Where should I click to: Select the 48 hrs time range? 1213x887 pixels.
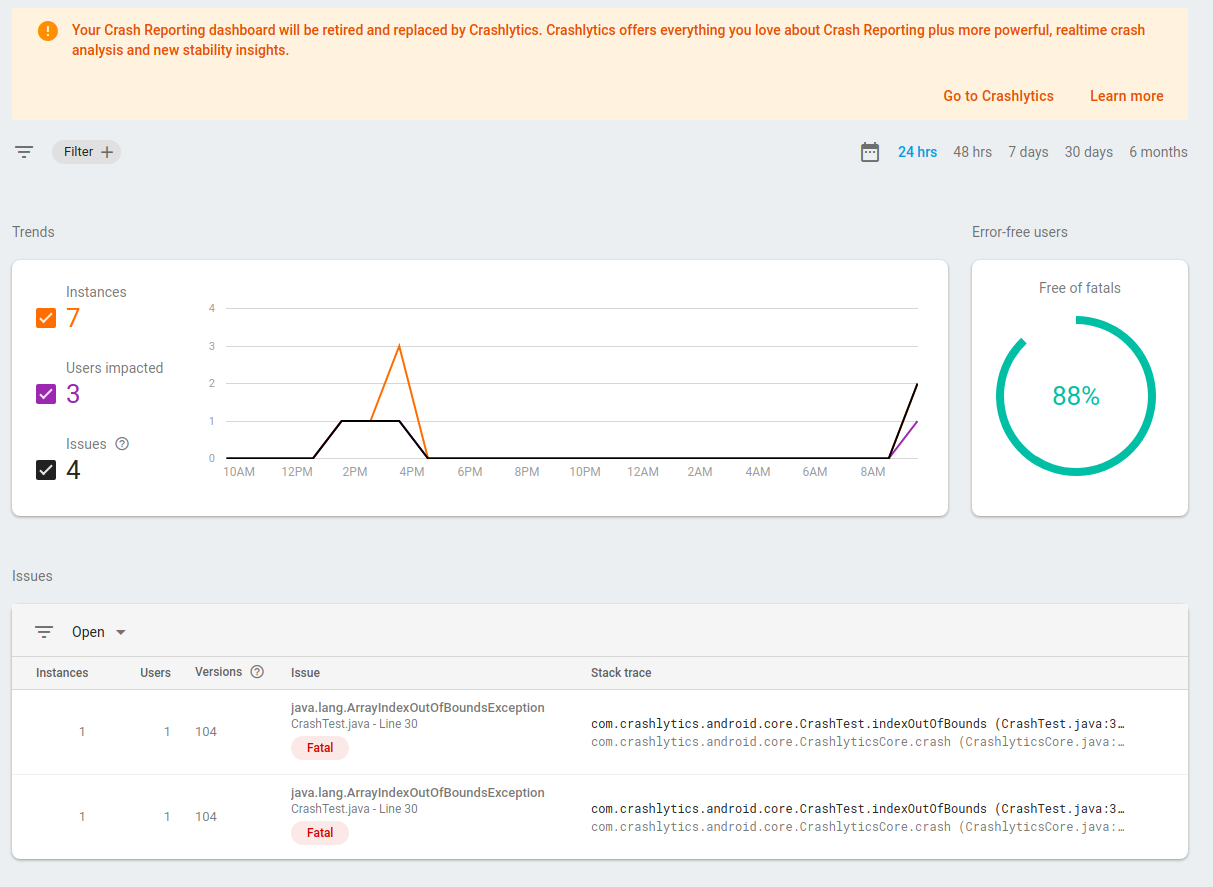click(x=972, y=152)
